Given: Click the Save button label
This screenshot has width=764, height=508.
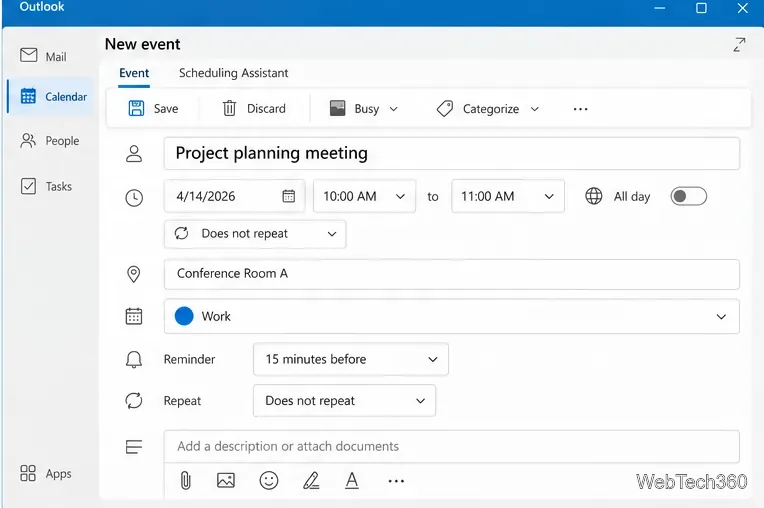Looking at the screenshot, I should point(166,109).
